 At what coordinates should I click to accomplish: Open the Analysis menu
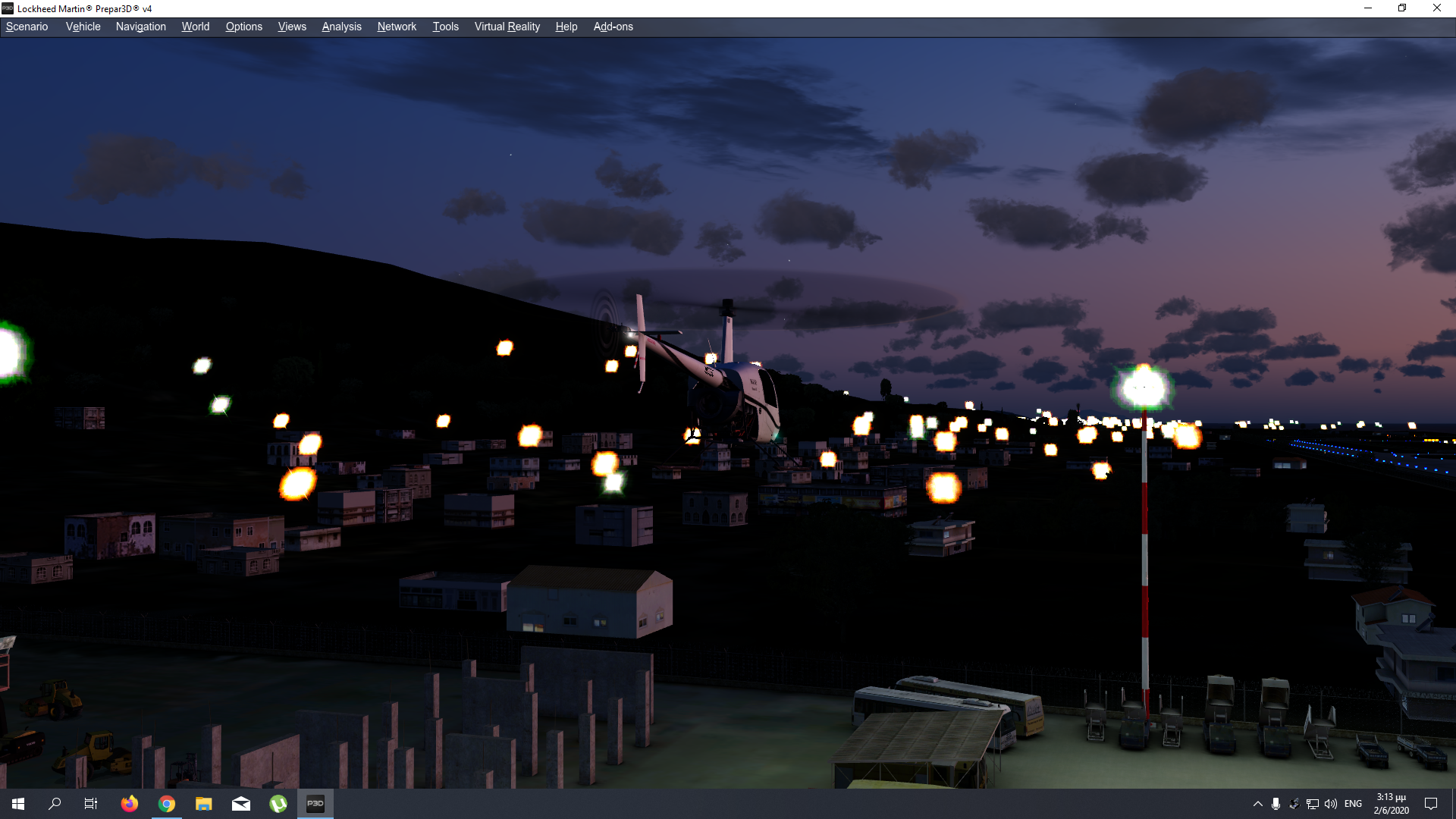341,27
